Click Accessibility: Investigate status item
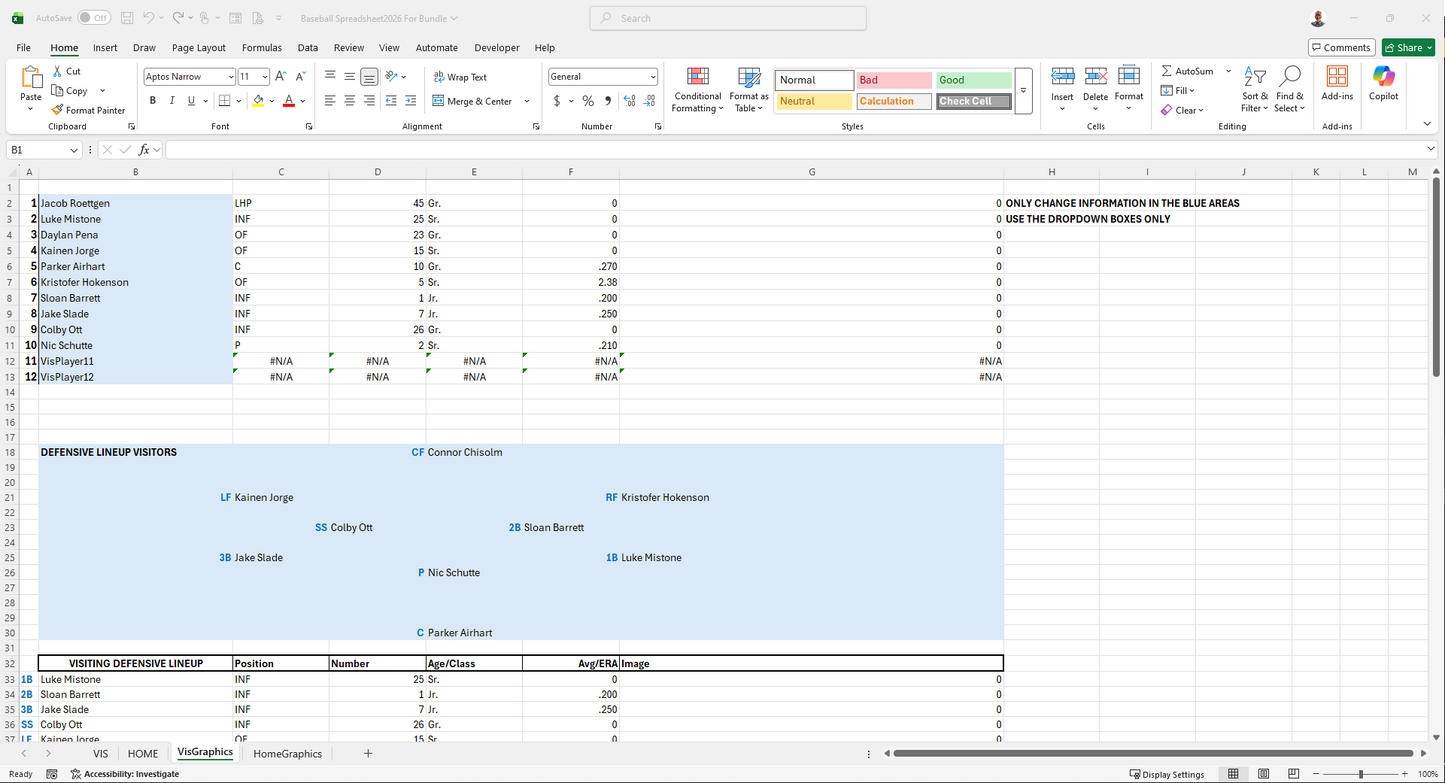Image resolution: width=1445 pixels, height=783 pixels. (x=125, y=774)
